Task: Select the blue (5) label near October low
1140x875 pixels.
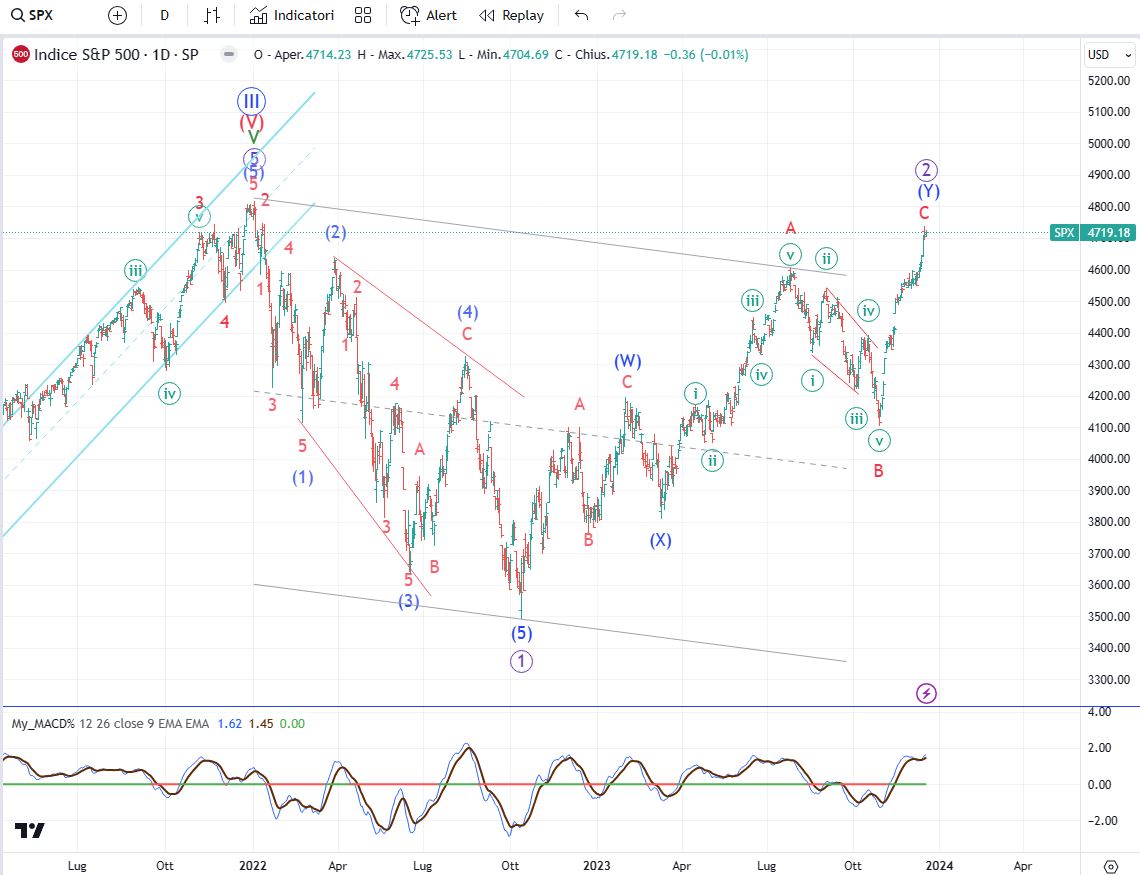Action: [x=521, y=633]
